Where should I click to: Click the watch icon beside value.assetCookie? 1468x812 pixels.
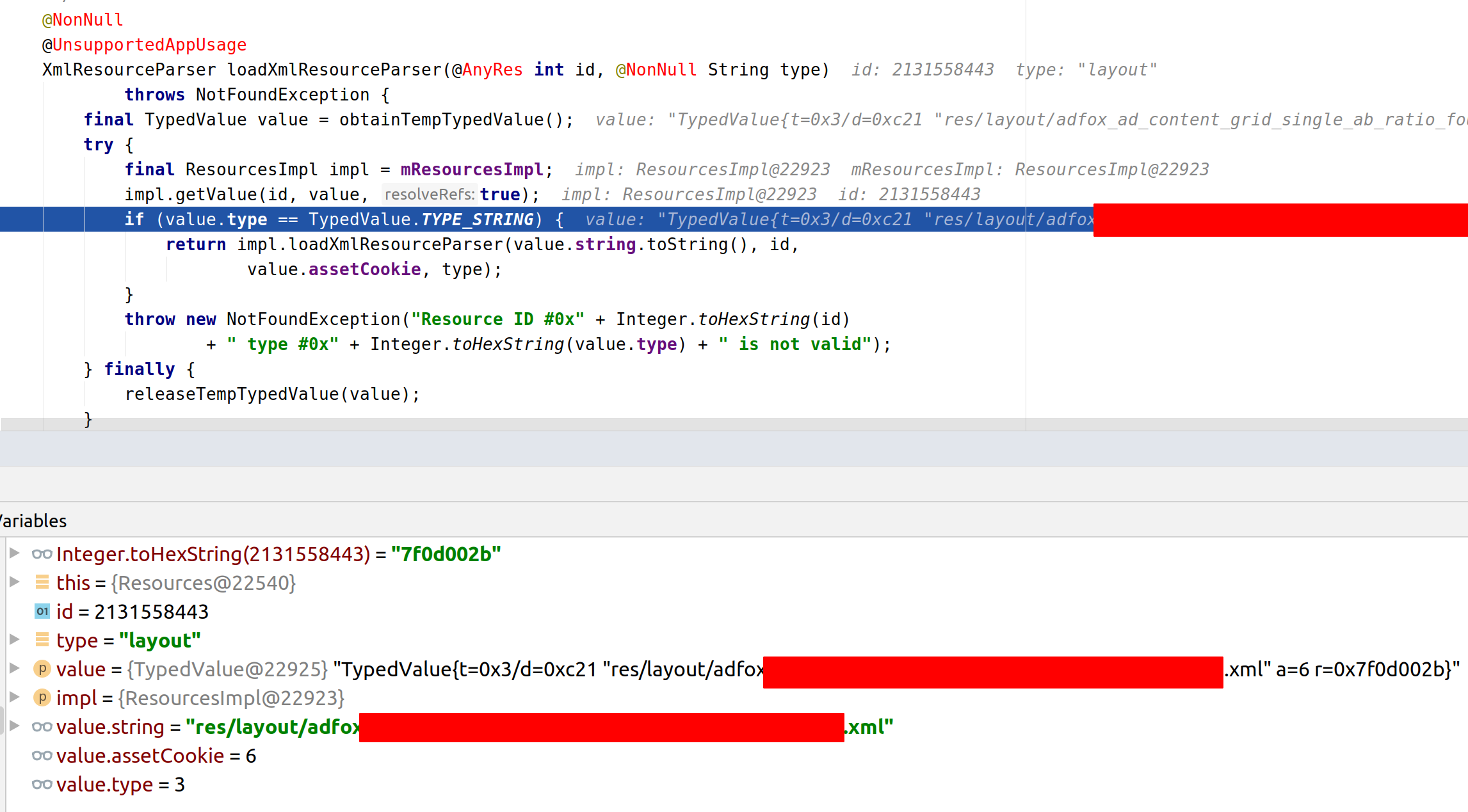[42, 756]
